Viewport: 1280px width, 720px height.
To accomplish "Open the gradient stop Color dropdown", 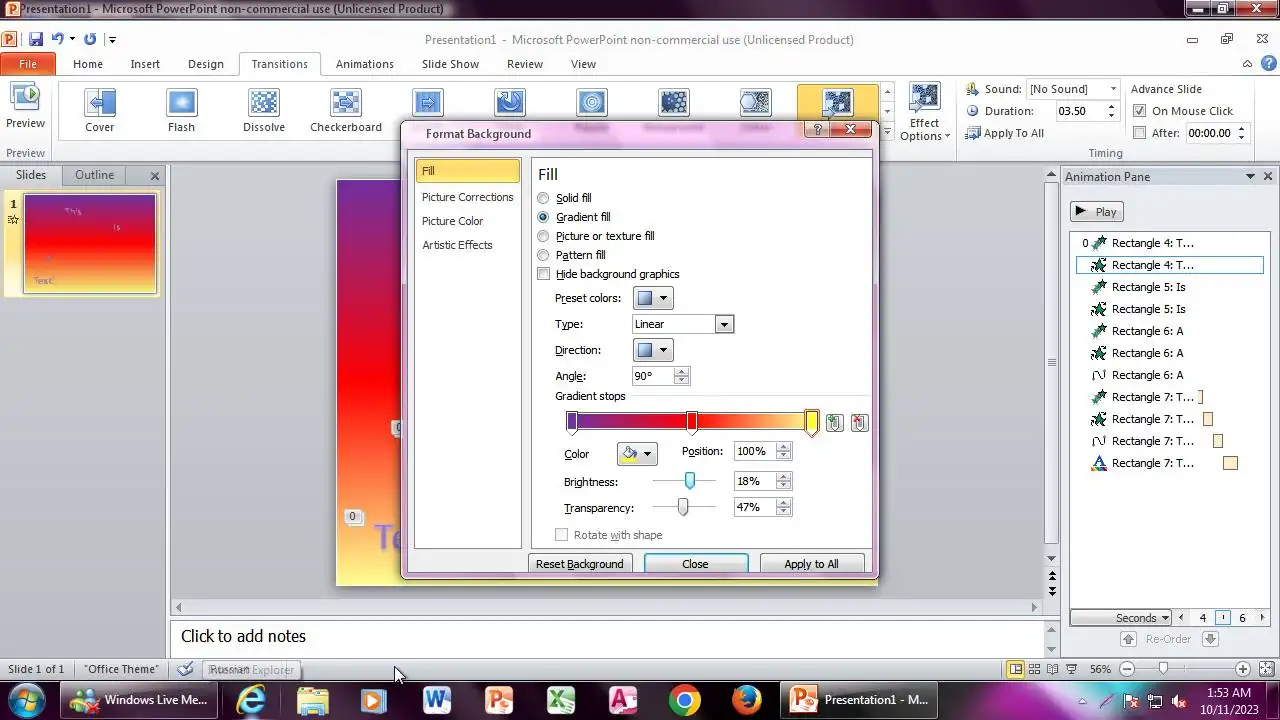I will (x=637, y=454).
